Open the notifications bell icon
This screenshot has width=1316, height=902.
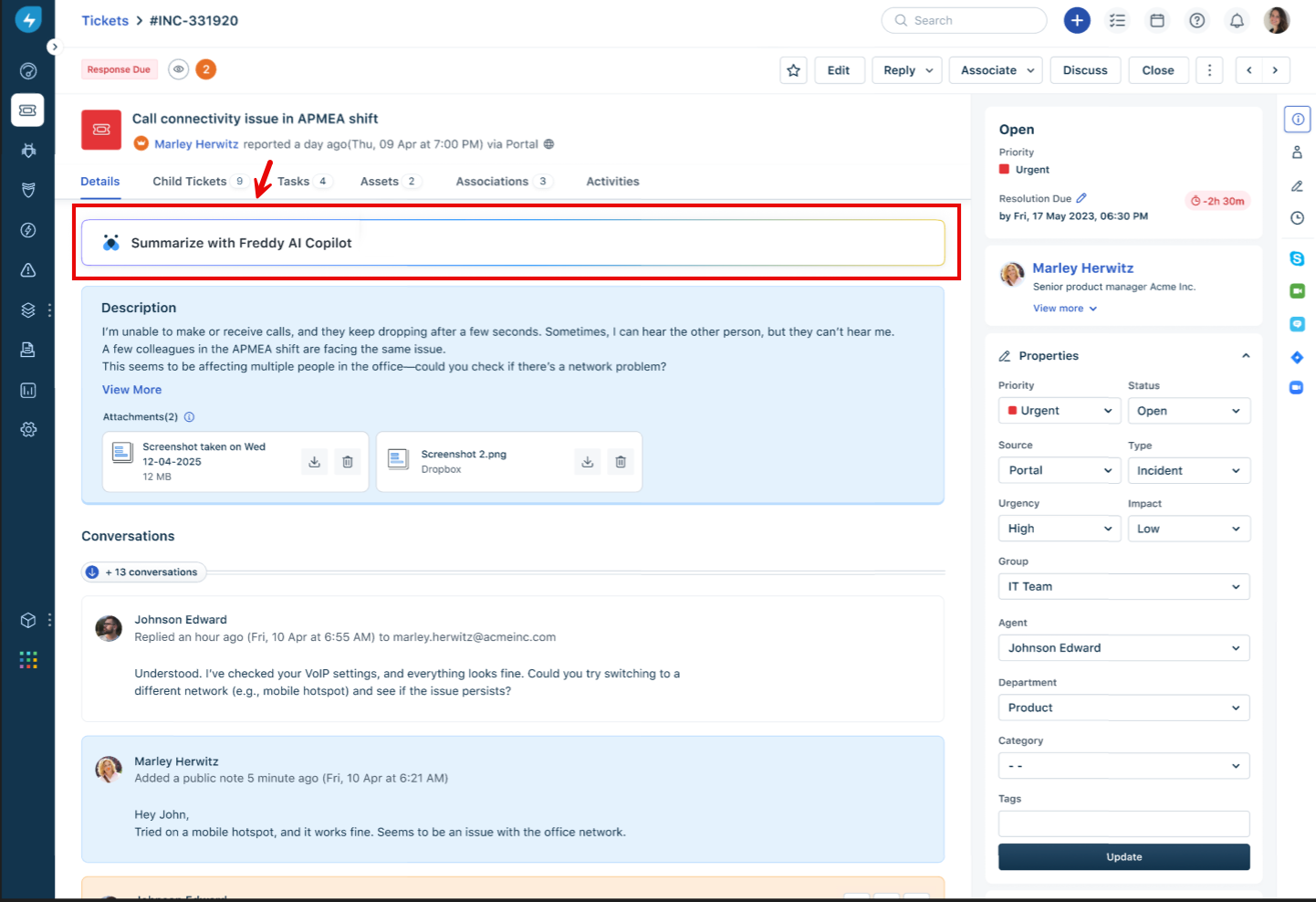tap(1237, 20)
